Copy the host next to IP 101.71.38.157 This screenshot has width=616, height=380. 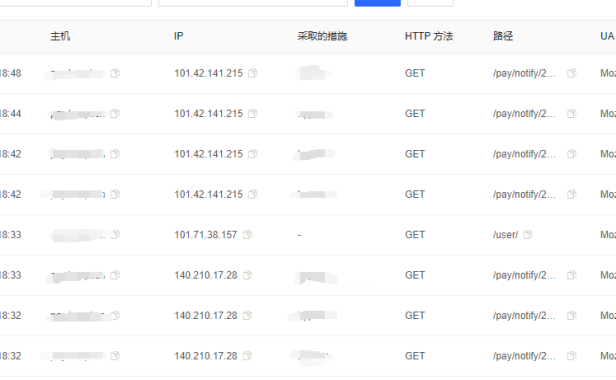(115, 235)
